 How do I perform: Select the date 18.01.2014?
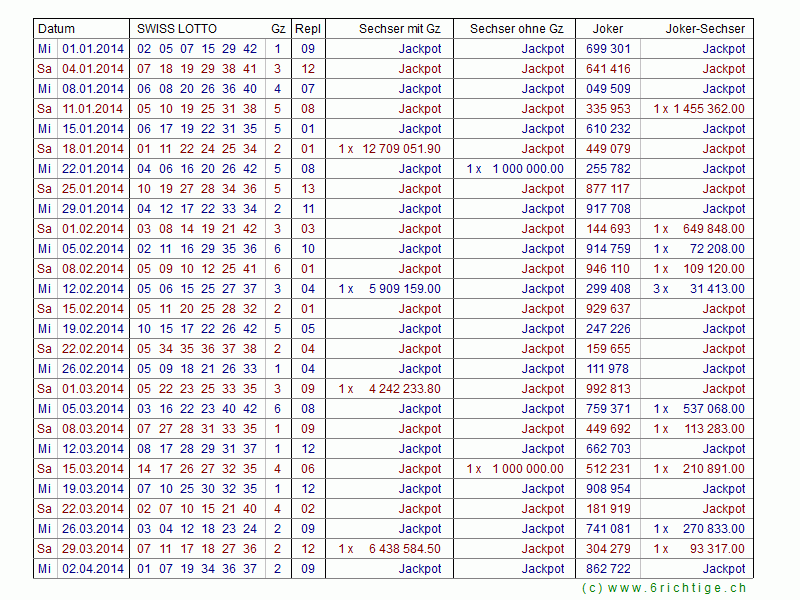[x=93, y=149]
